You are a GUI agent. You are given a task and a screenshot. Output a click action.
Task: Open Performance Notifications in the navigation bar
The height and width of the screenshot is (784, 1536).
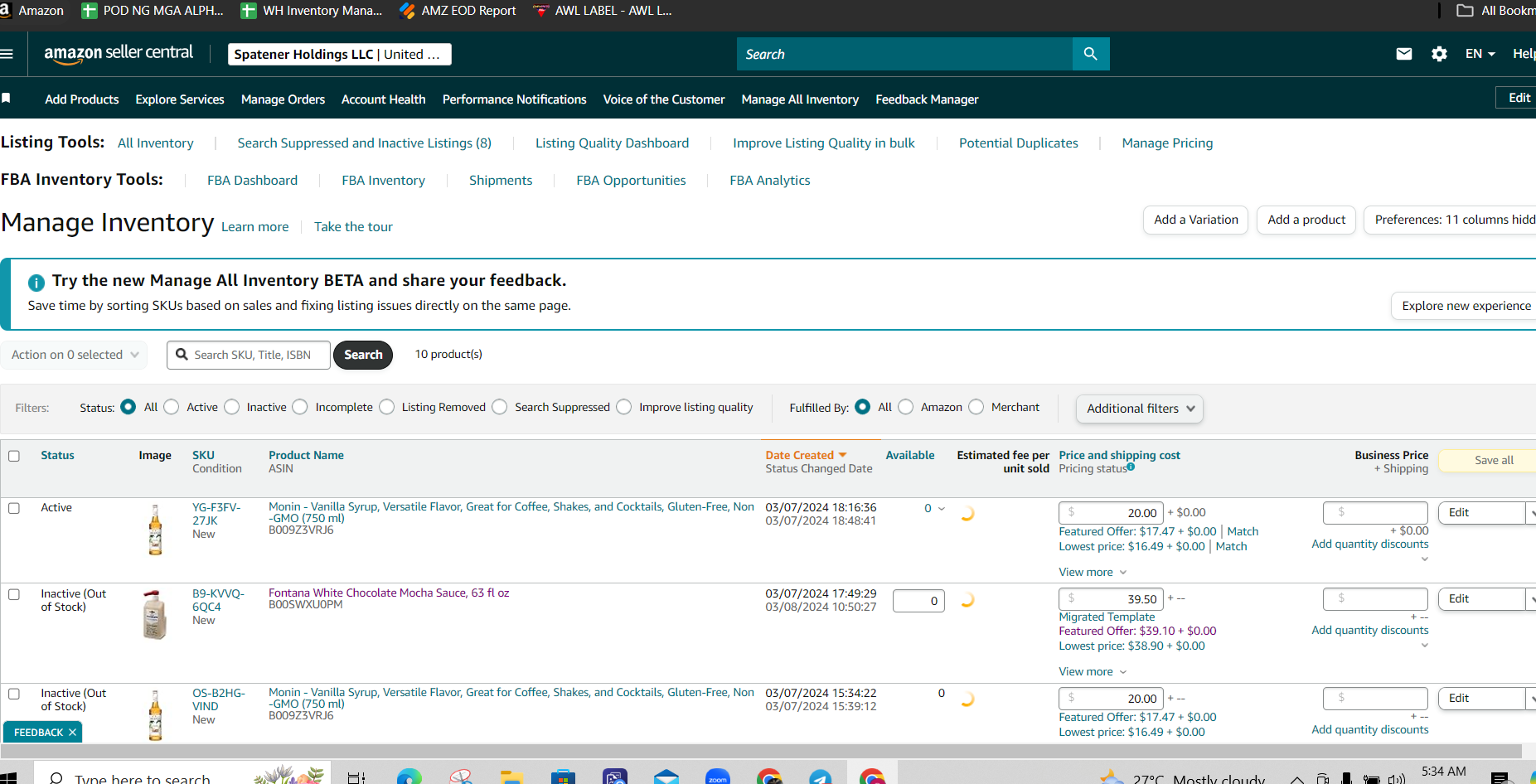click(514, 99)
